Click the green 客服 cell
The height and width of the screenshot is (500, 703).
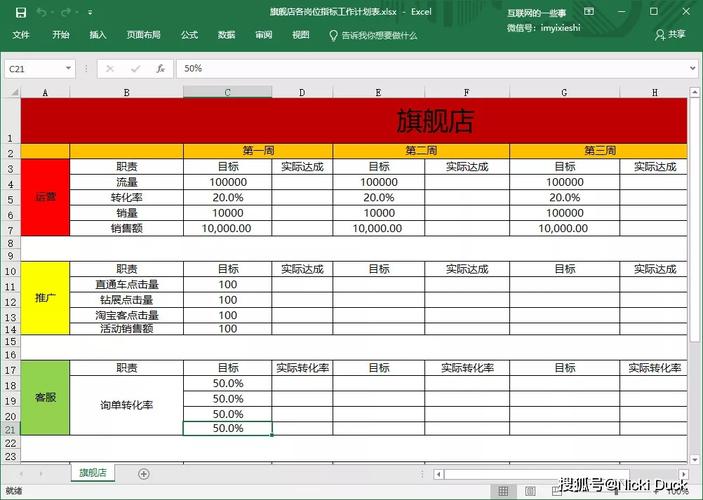[45, 397]
